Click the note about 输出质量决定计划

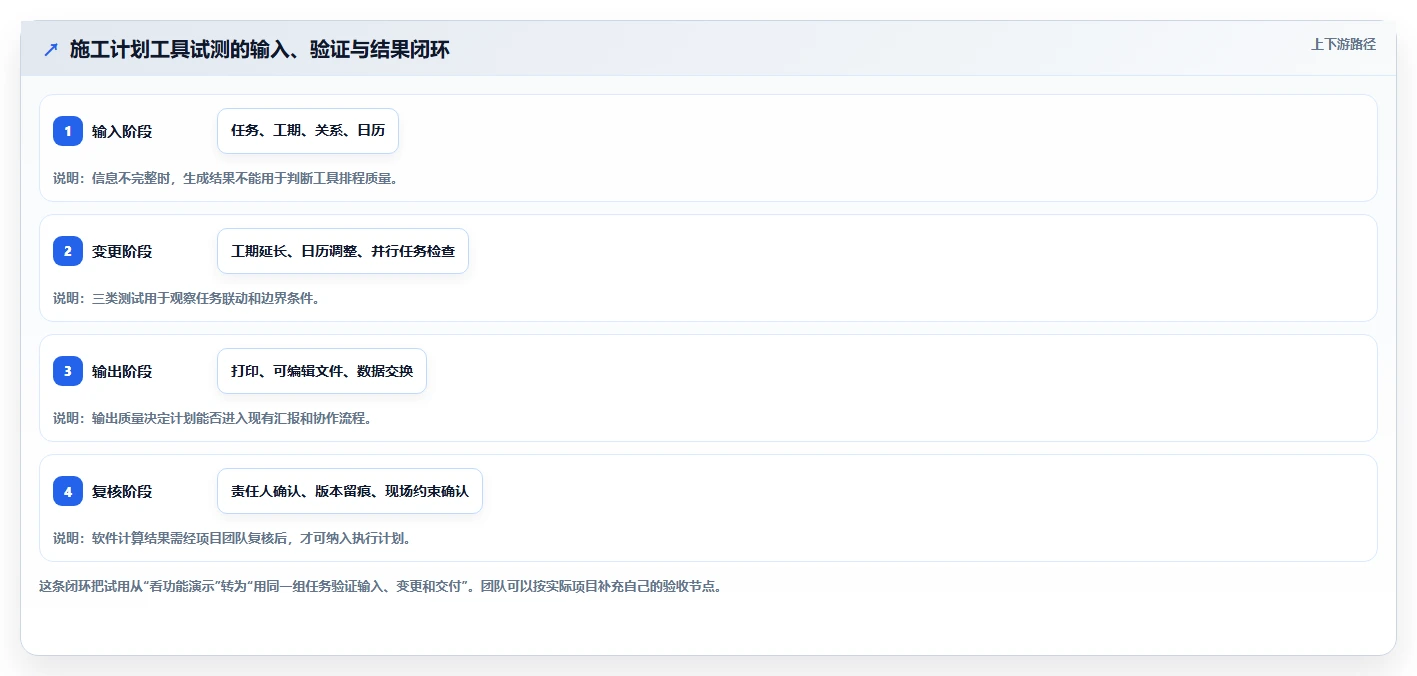(213, 418)
